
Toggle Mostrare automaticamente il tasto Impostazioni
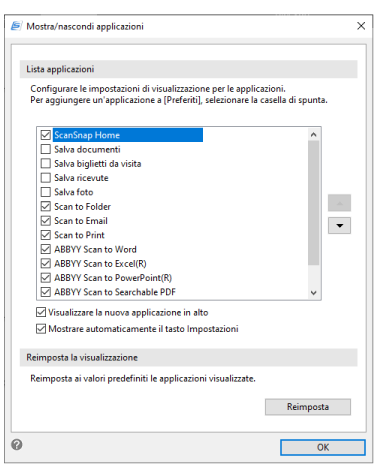[41, 329]
